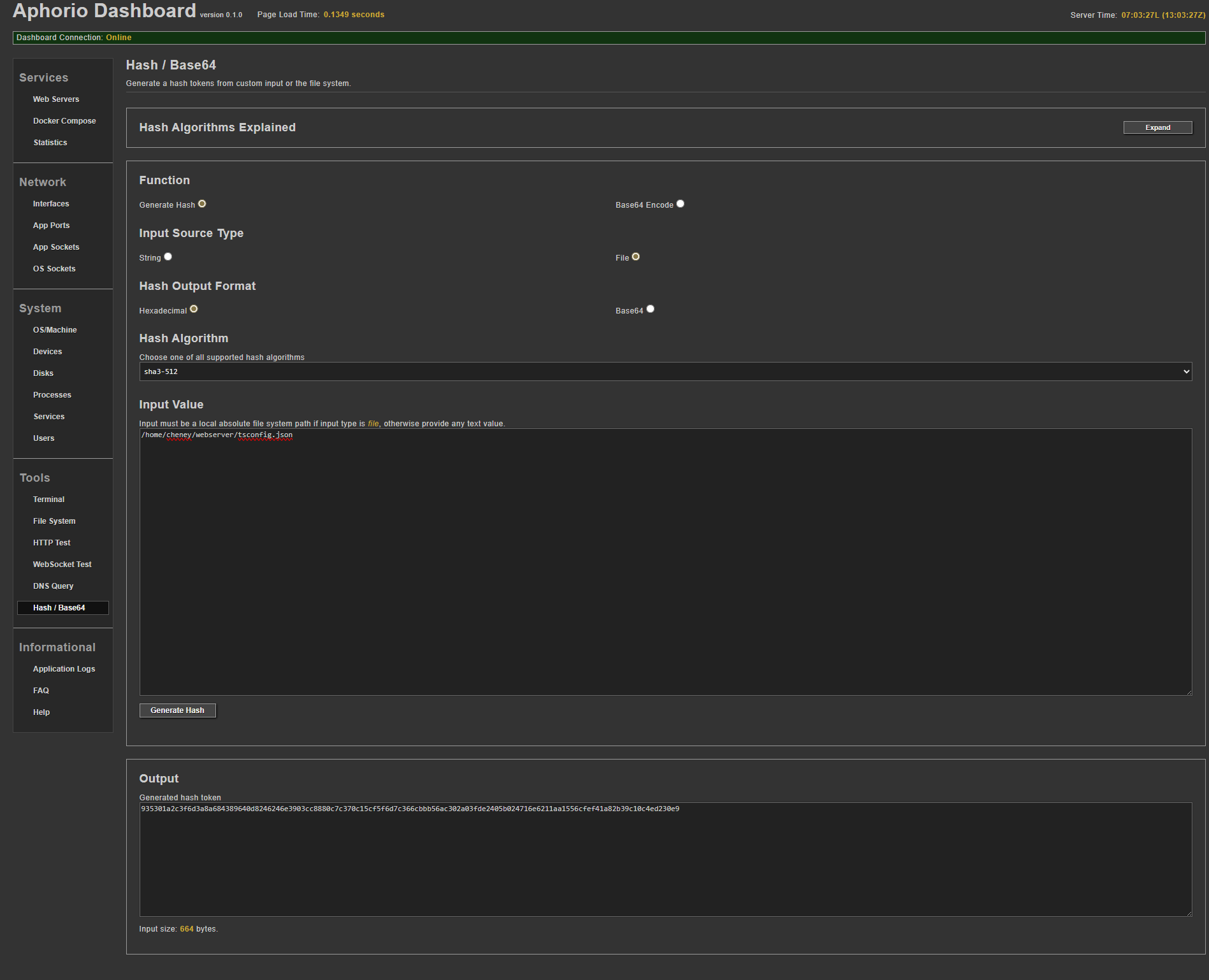Click the generated hash token output box

[x=665, y=858]
